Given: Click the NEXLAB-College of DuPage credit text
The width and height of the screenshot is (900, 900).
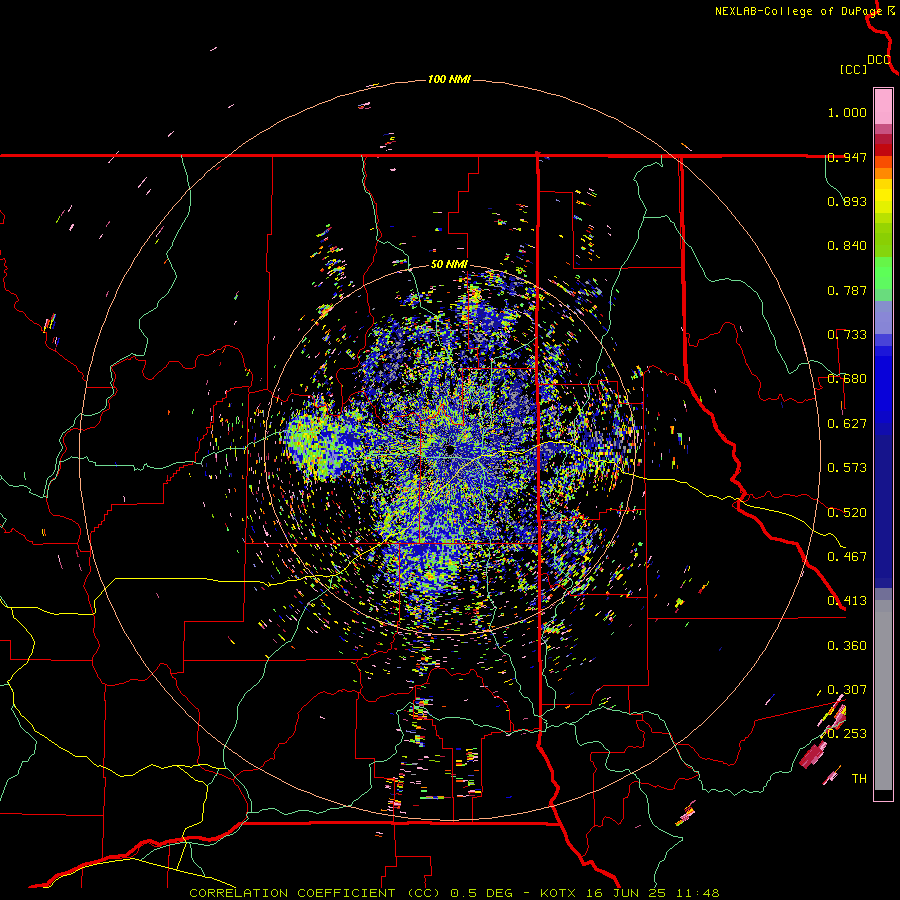Looking at the screenshot, I should (799, 11).
